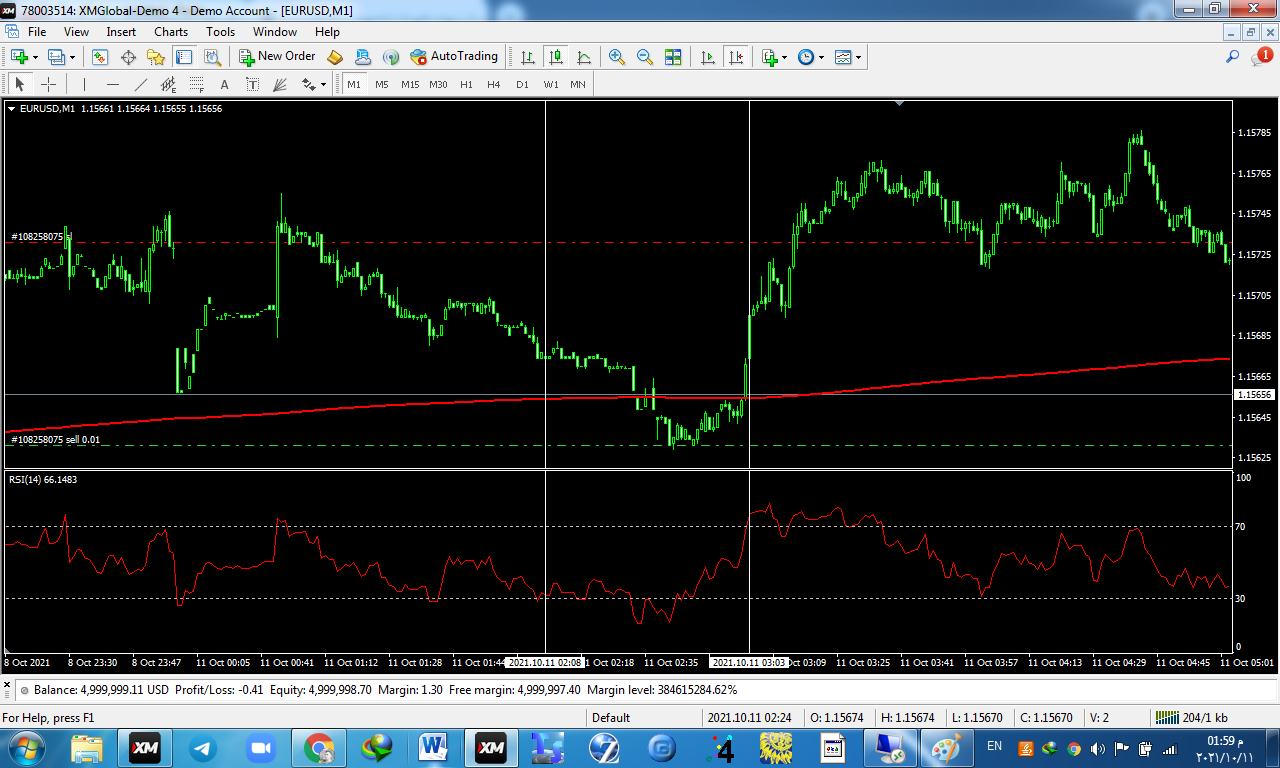This screenshot has height=768, width=1280.
Task: Click the Zoom Out magnifier icon
Action: click(x=645, y=57)
